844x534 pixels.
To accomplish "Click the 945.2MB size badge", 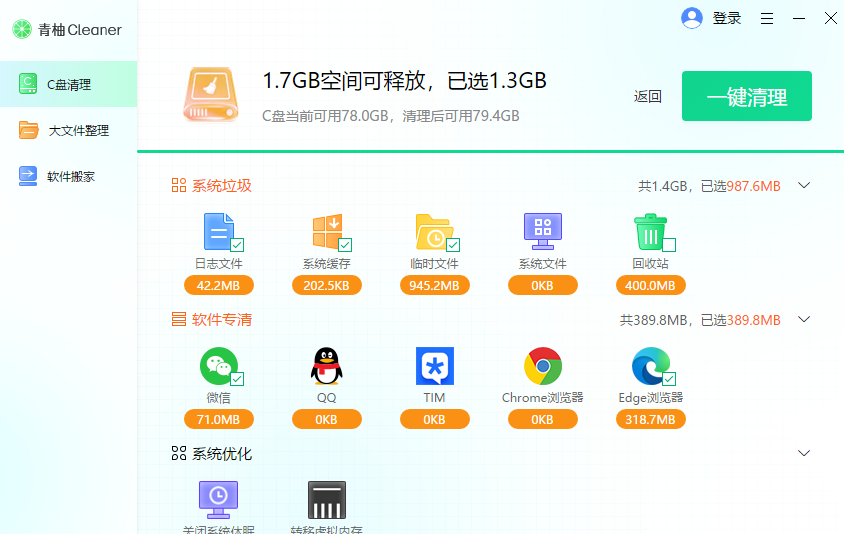I will 435,285.
